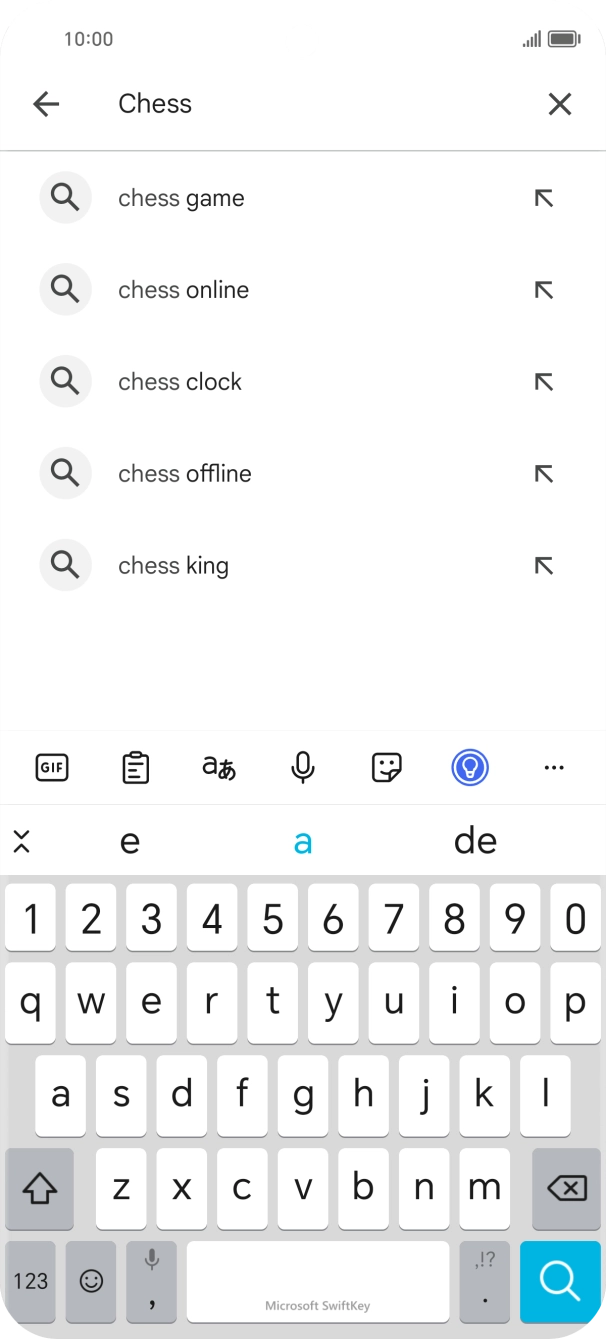Open the sticker picker
The height and width of the screenshot is (1339, 606).
click(386, 767)
